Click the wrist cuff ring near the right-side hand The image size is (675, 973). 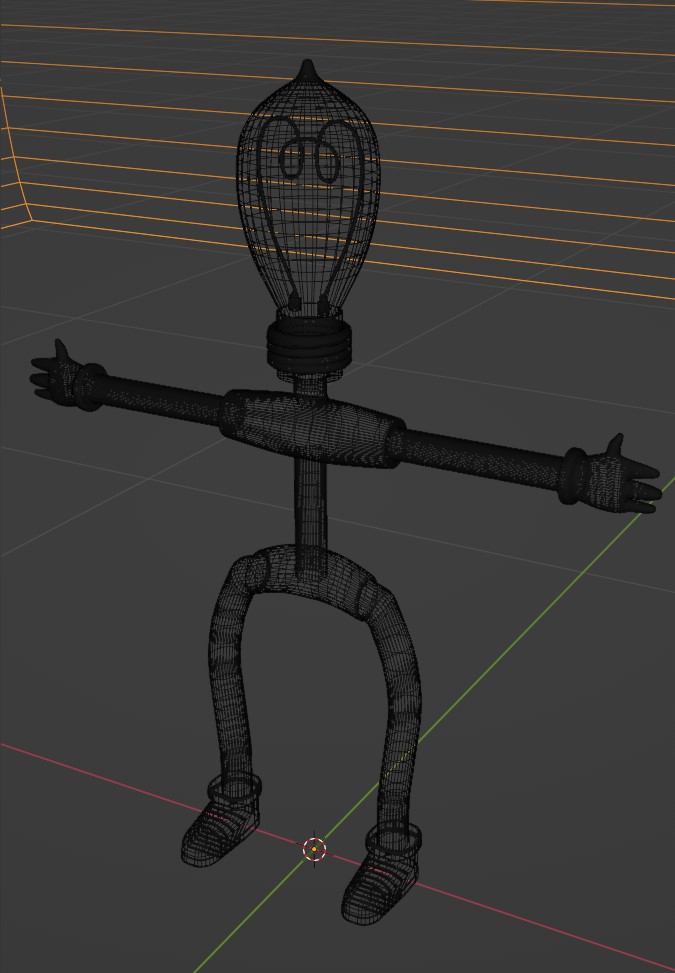coord(574,475)
